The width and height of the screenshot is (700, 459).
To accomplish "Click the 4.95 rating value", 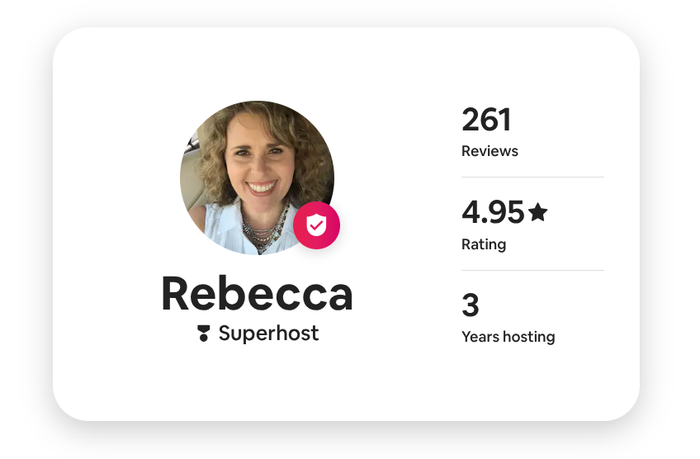I will 493,212.
